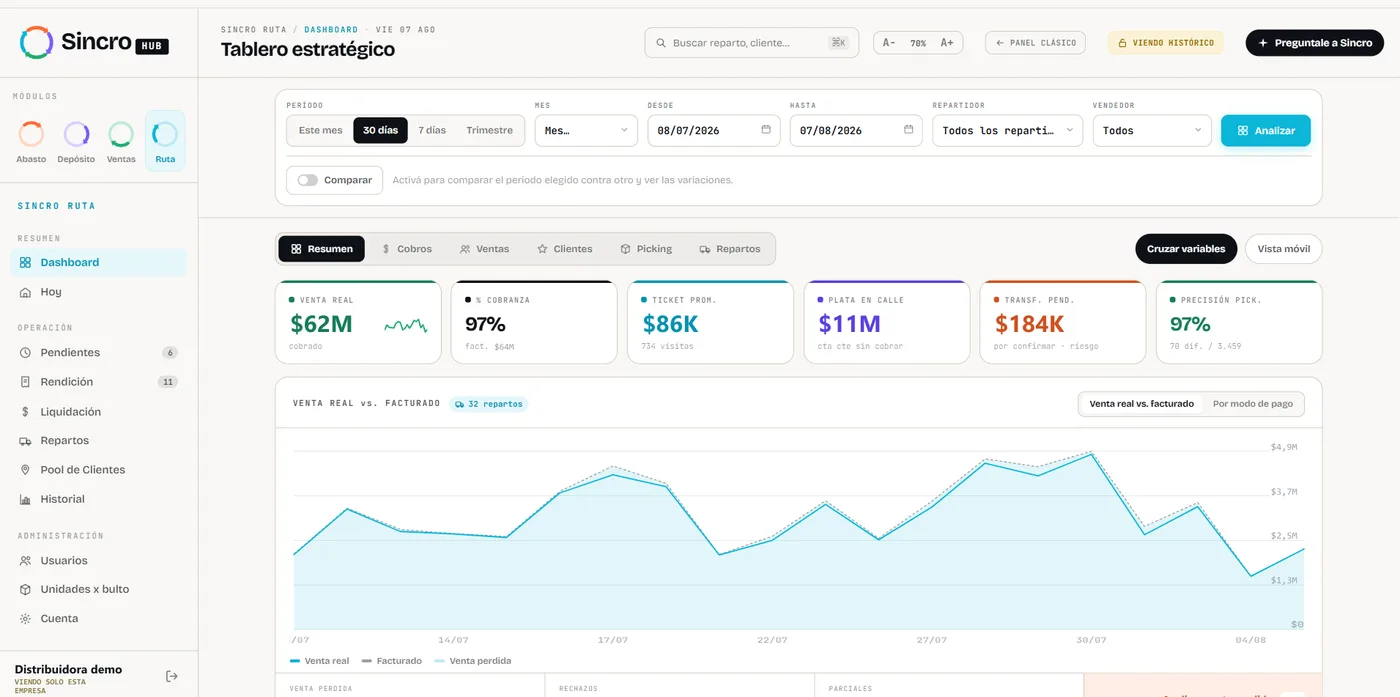
Task: Toggle Venta real series in chart legend
Action: click(x=319, y=661)
